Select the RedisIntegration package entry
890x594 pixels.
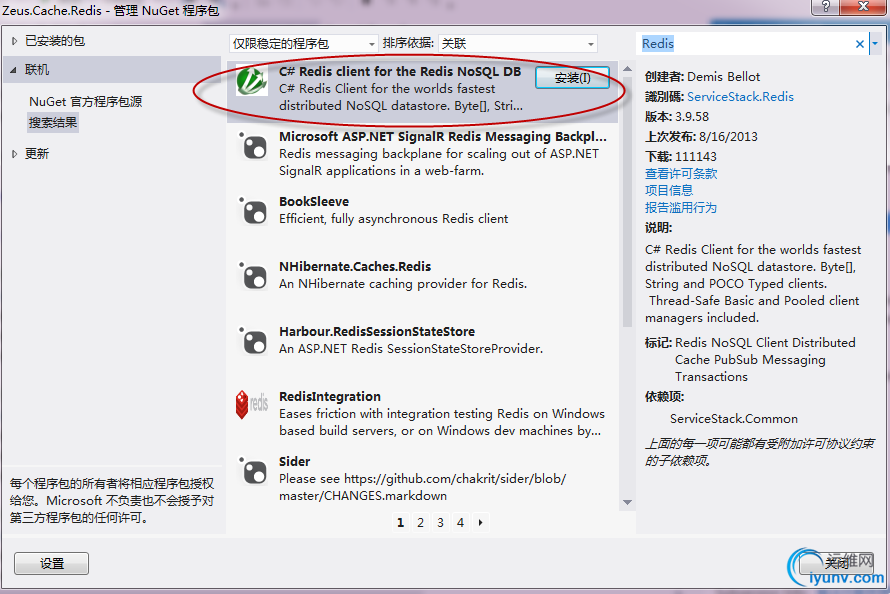point(423,414)
